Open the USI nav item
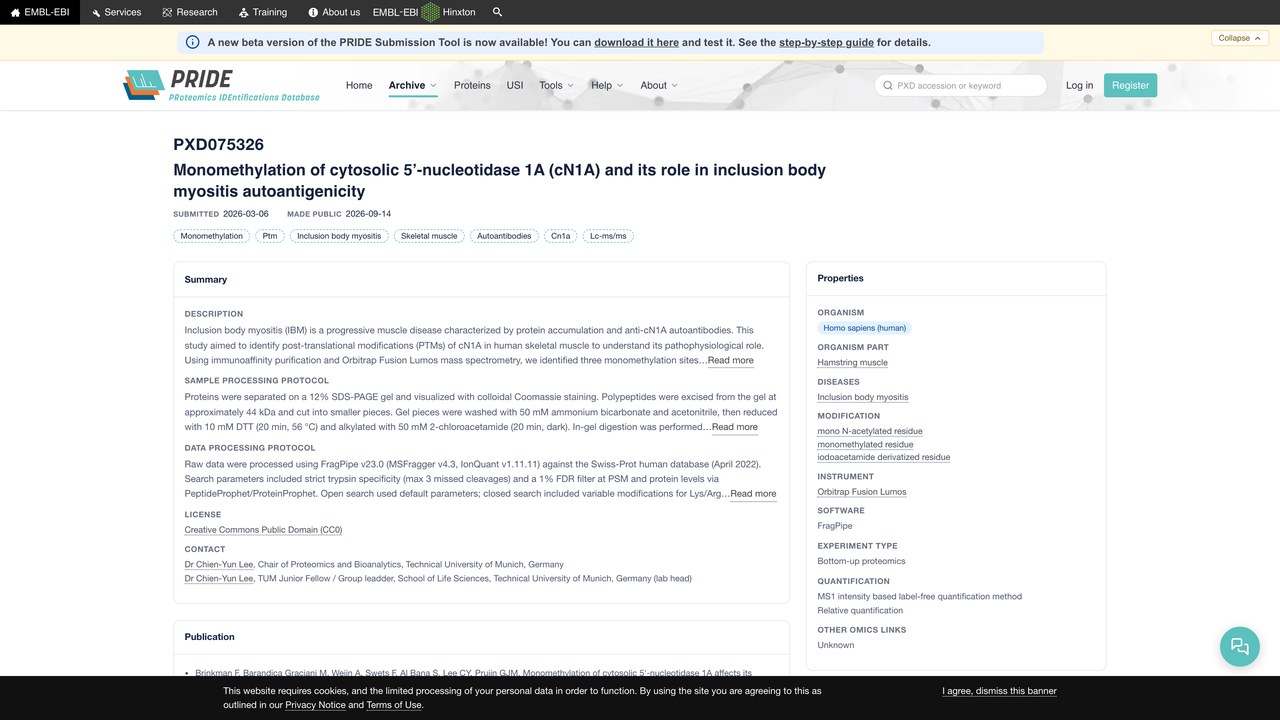This screenshot has width=1280, height=720. pyautogui.click(x=515, y=85)
